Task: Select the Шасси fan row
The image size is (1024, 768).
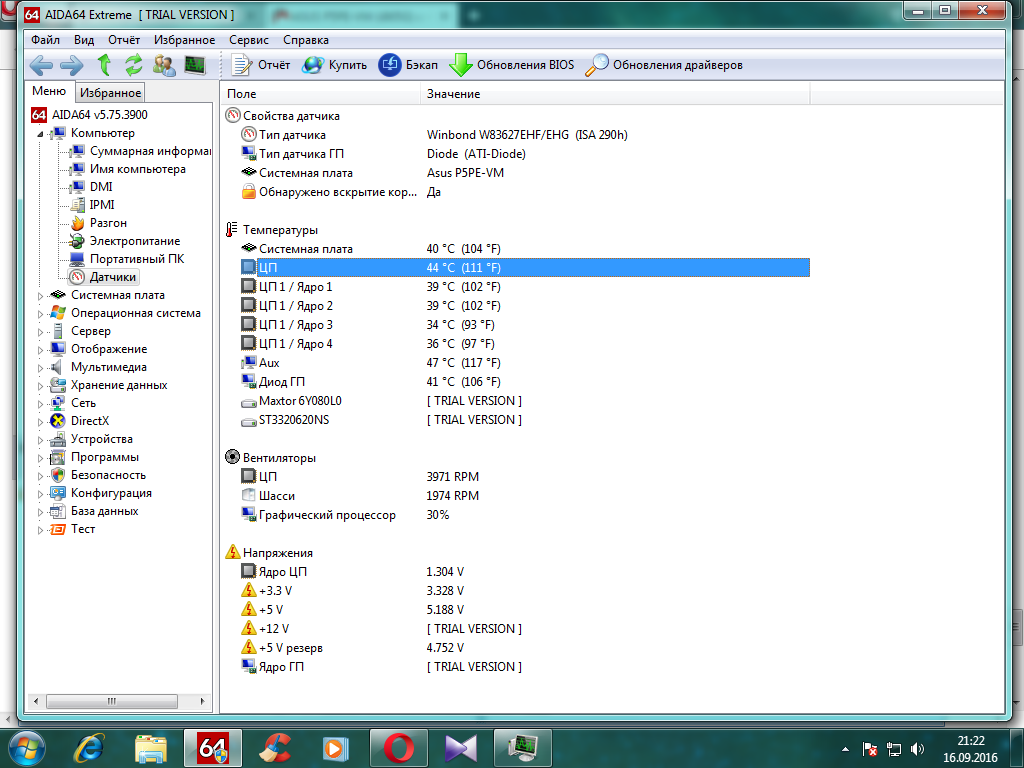Action: click(525, 496)
